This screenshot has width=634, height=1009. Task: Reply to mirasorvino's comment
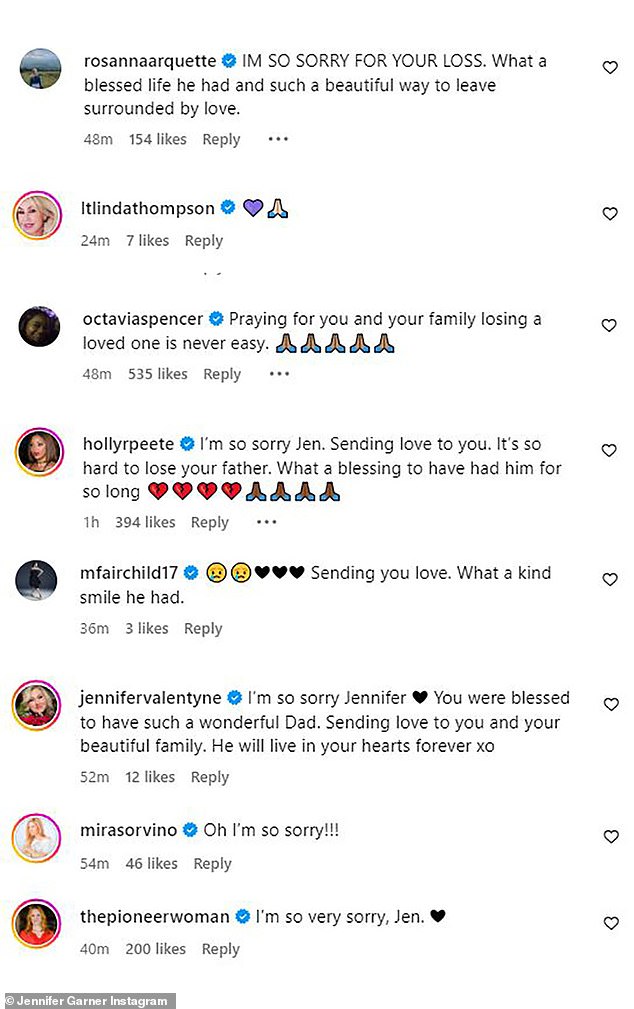pyautogui.click(x=212, y=863)
